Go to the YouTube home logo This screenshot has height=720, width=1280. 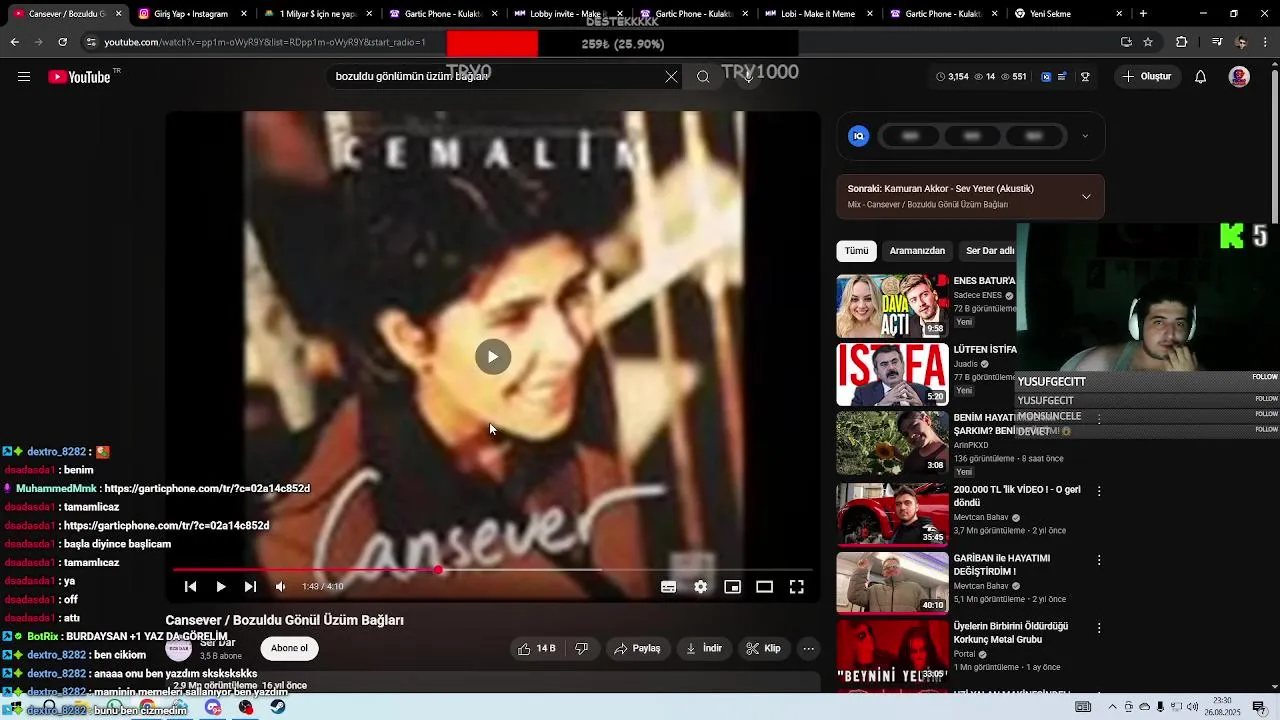coord(79,77)
